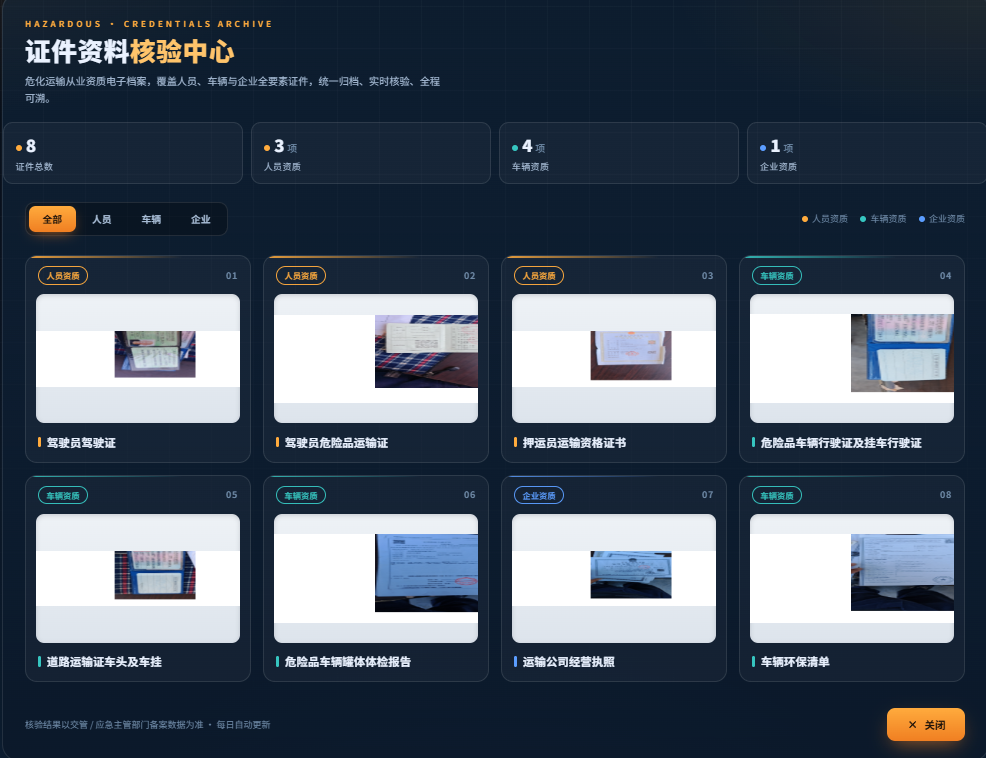Click the title 押运员运输资格证书
The image size is (986, 758).
pos(574,443)
